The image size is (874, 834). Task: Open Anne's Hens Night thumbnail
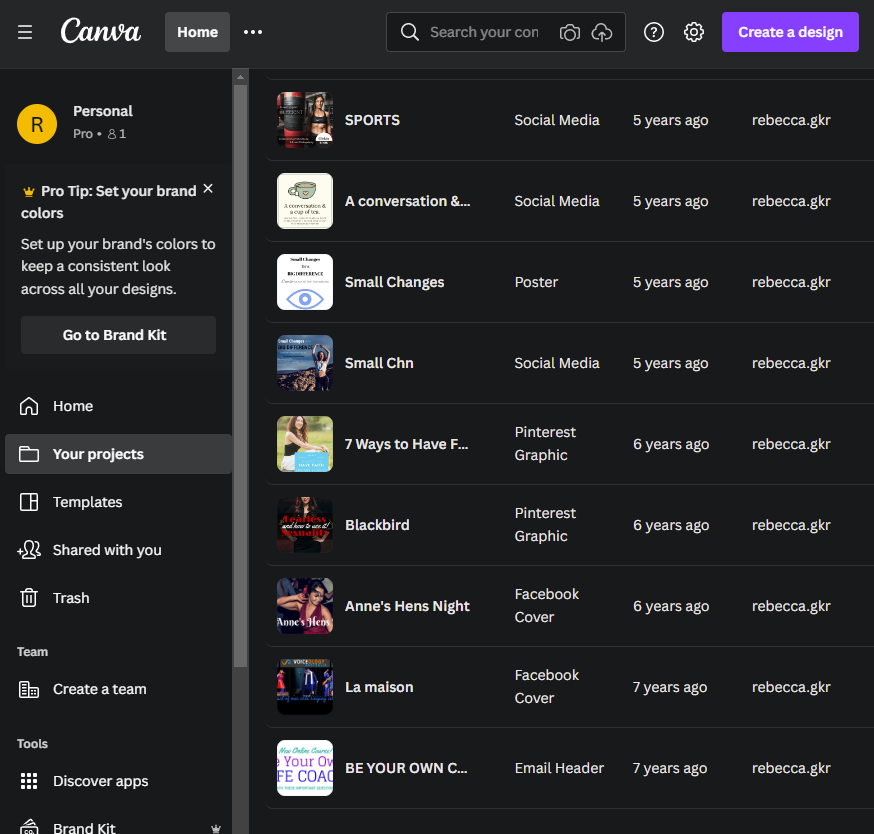(x=305, y=606)
